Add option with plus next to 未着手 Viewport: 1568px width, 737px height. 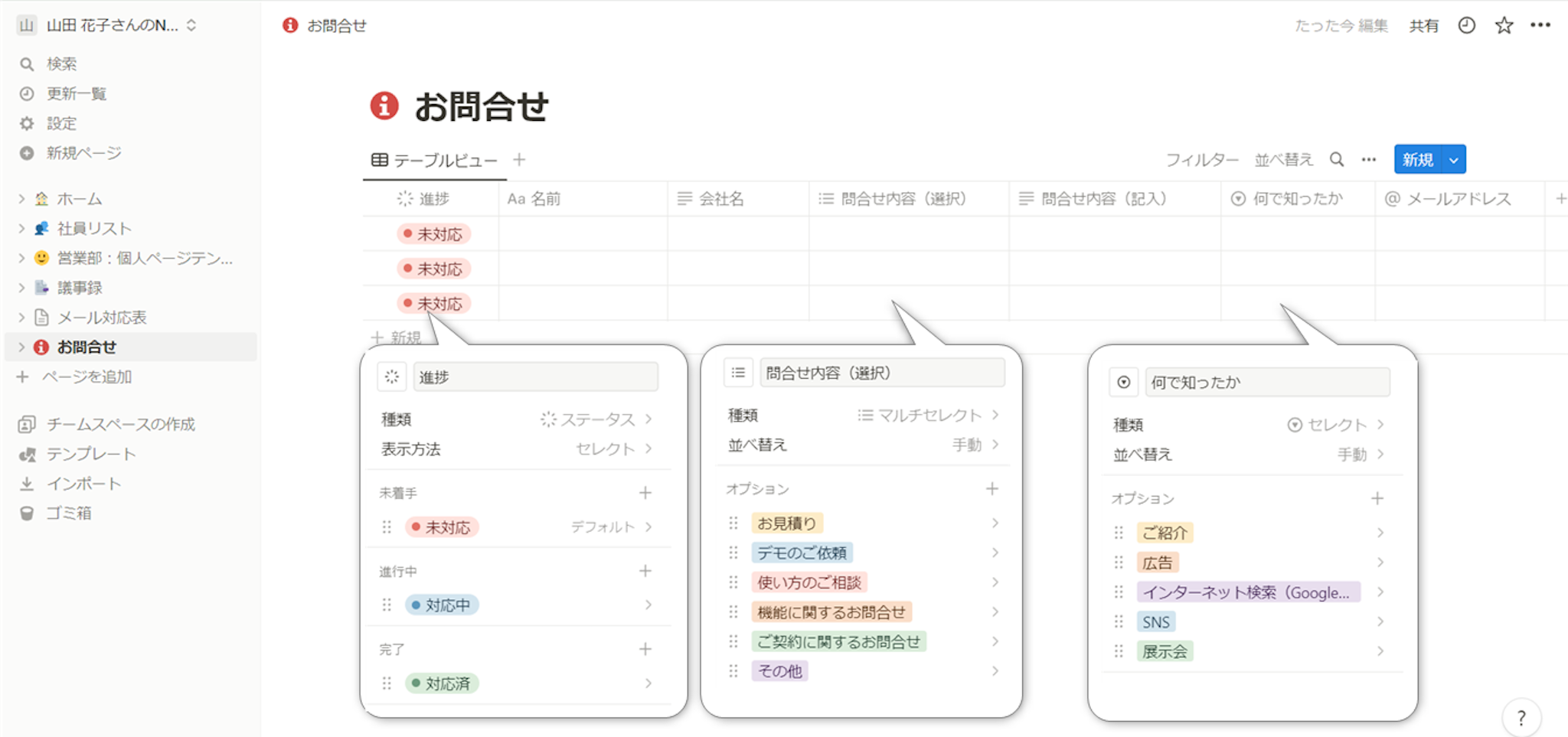click(x=645, y=493)
